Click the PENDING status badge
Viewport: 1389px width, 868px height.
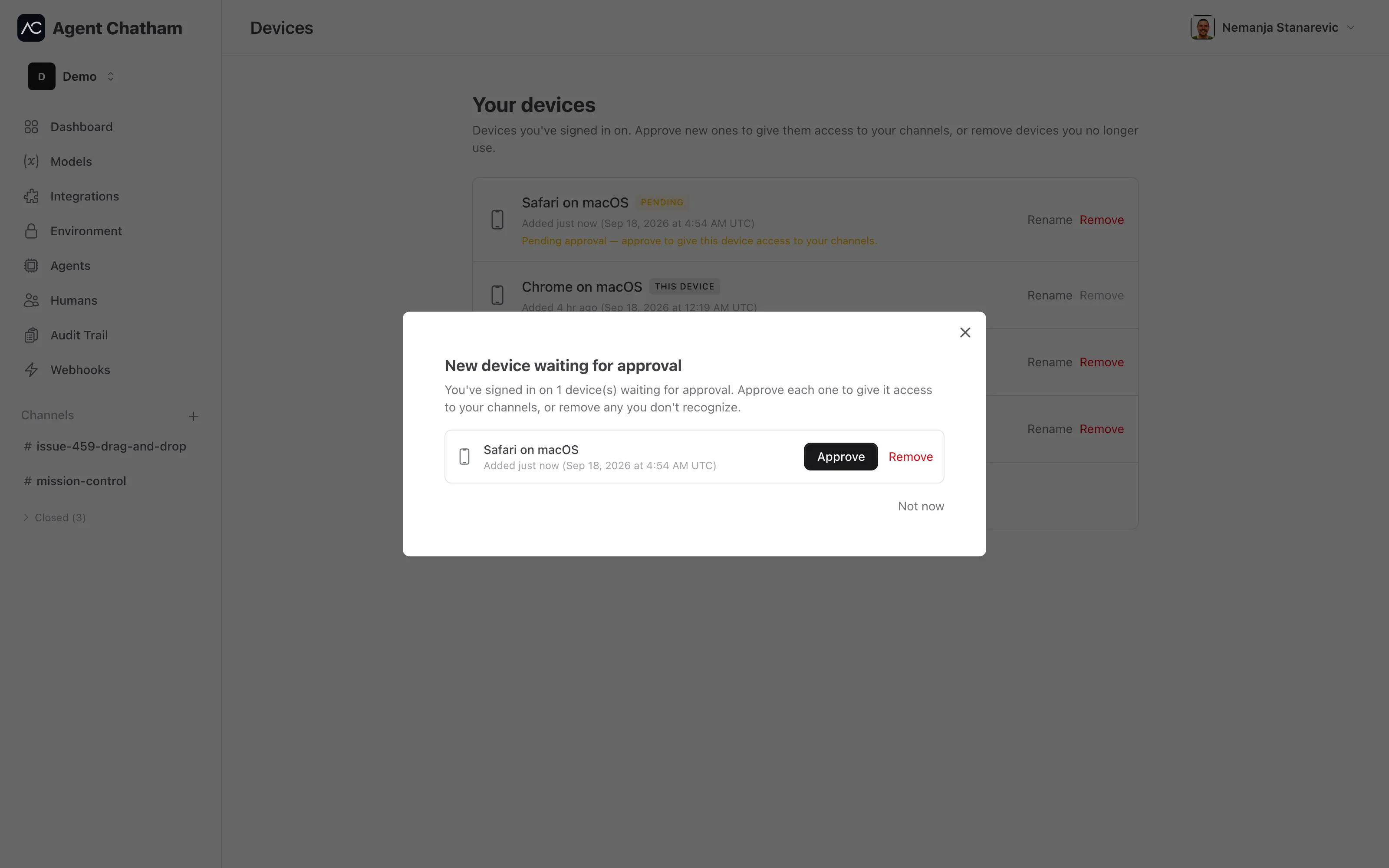[x=662, y=202]
